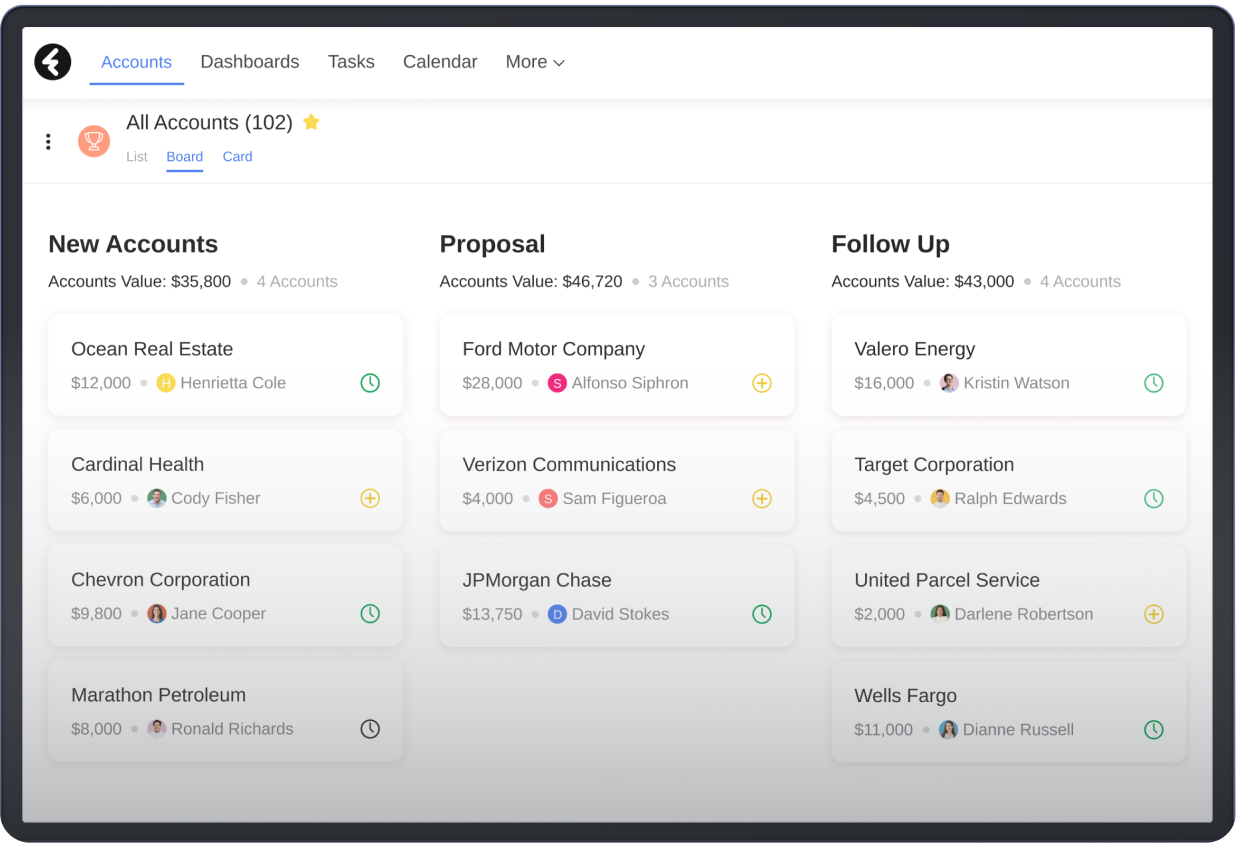Switch to the Card view

tap(237, 156)
